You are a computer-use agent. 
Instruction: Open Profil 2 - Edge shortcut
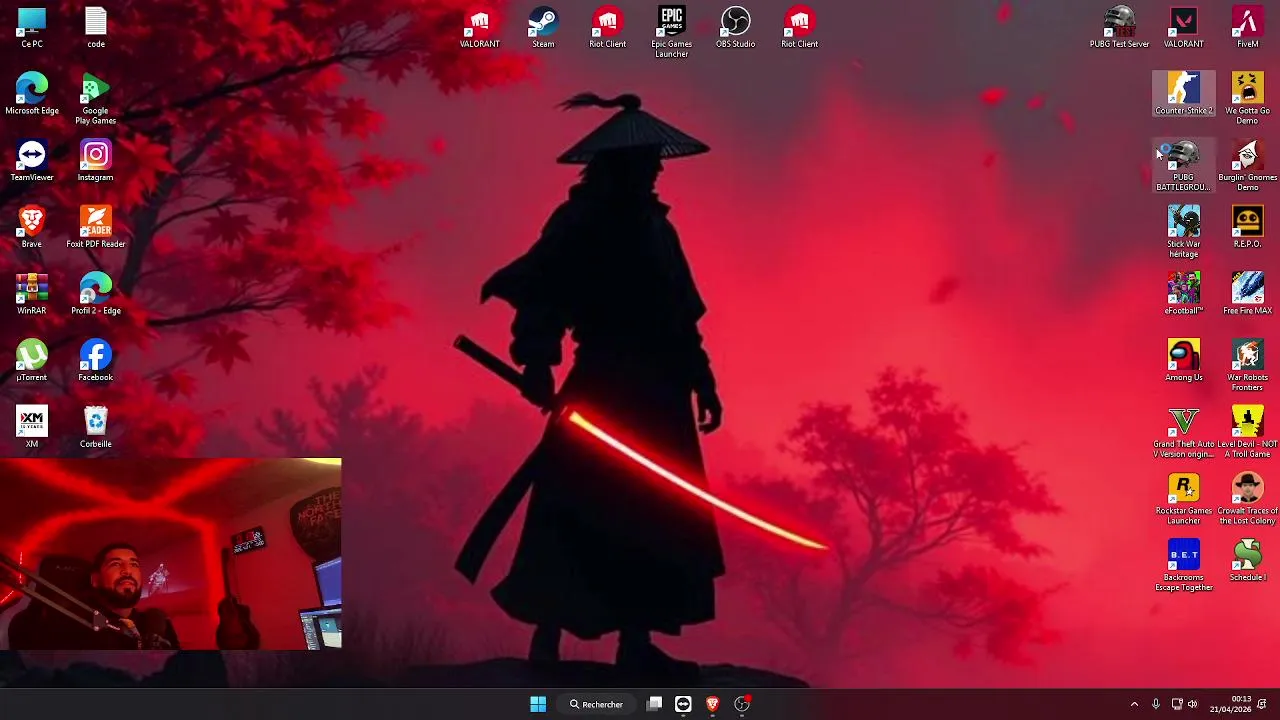pyautogui.click(x=96, y=295)
